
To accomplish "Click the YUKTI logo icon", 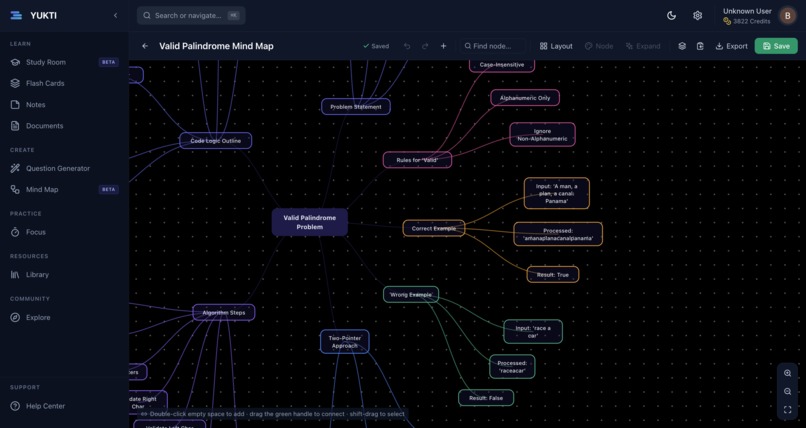I will [16, 15].
